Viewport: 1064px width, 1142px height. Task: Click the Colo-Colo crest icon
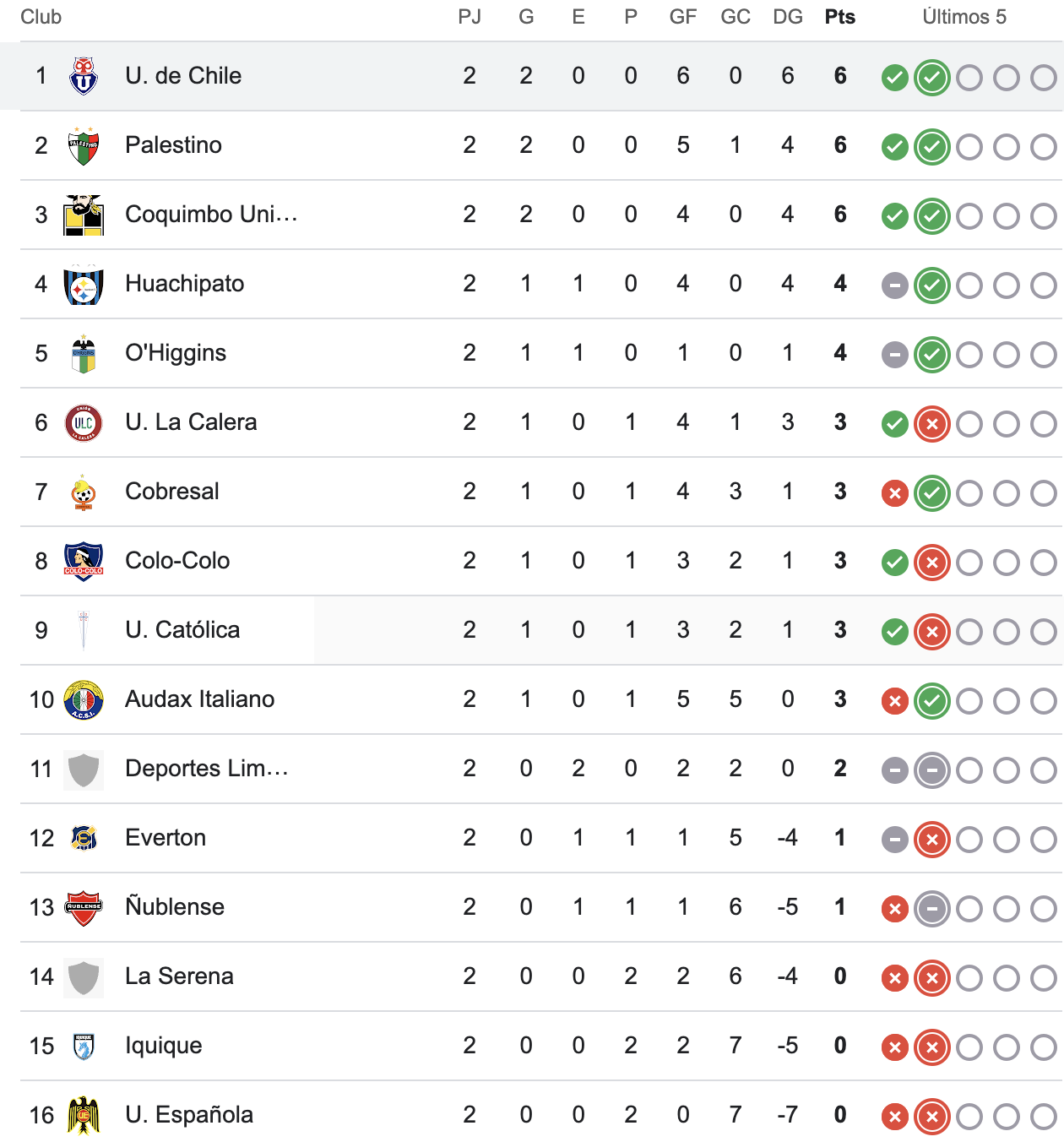(x=82, y=561)
